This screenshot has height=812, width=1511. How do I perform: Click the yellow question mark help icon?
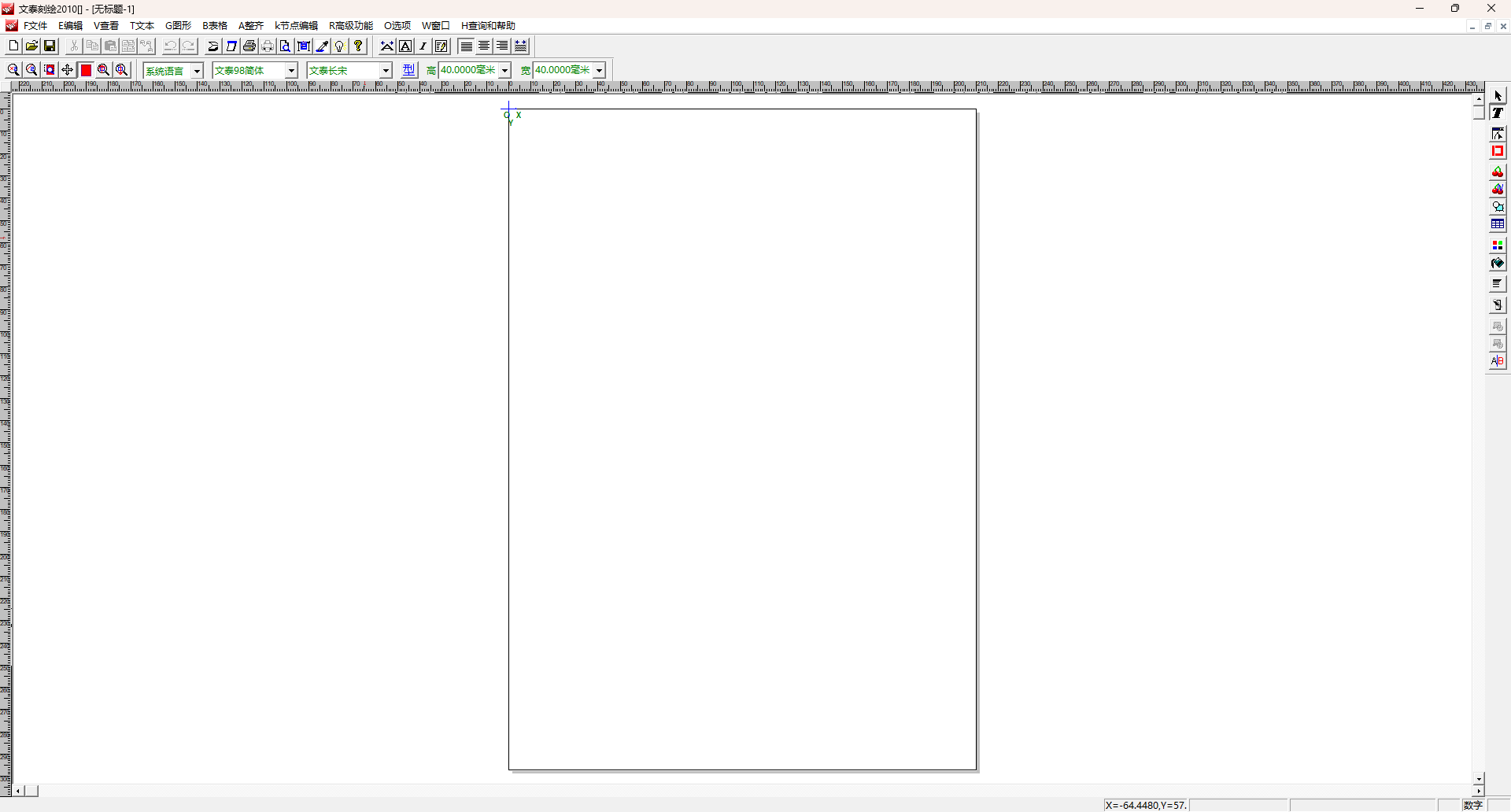pos(358,46)
